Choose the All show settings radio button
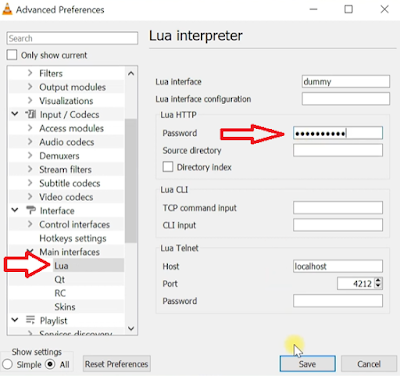This screenshot has height=376, width=400. [x=50, y=364]
